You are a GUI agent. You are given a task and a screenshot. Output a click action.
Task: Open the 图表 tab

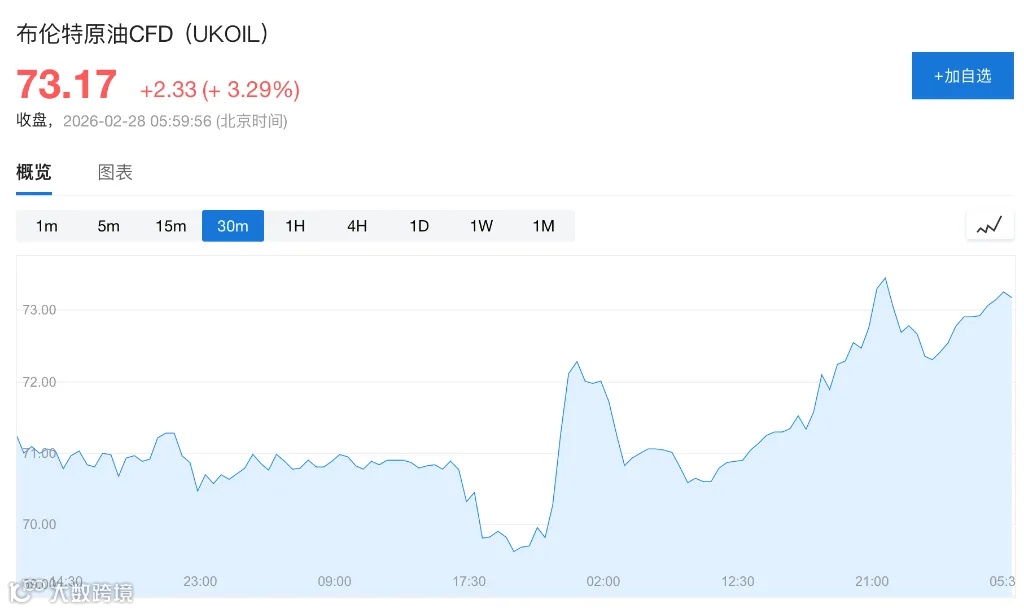pos(115,172)
